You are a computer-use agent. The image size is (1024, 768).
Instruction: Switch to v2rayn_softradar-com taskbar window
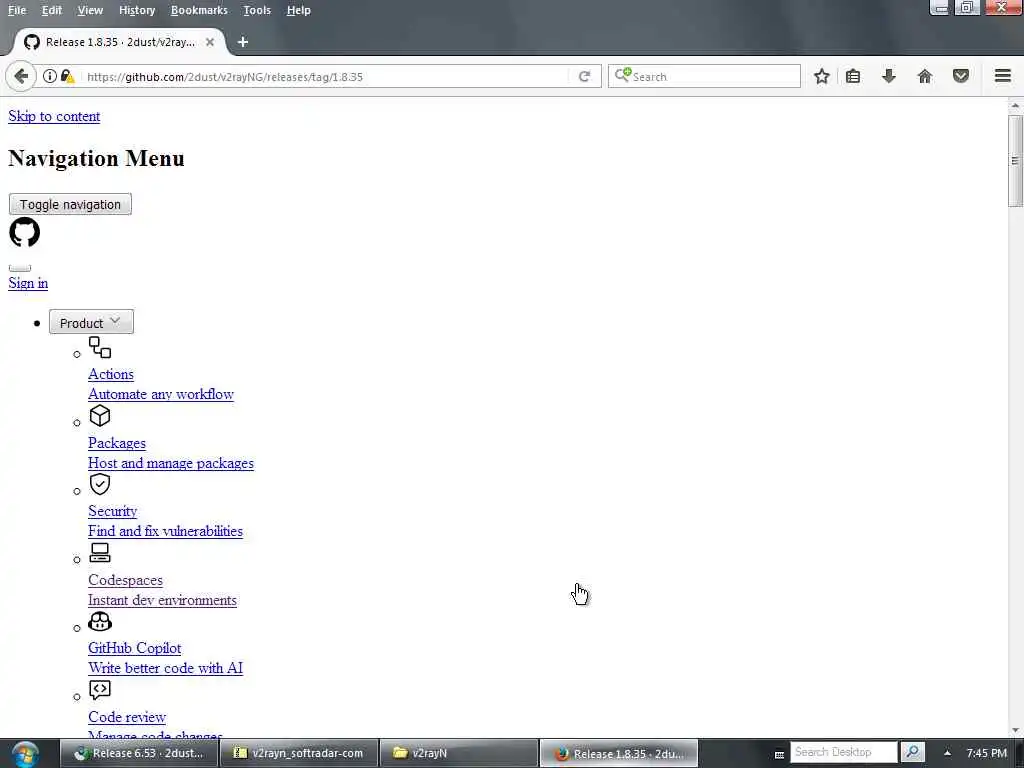pos(299,753)
